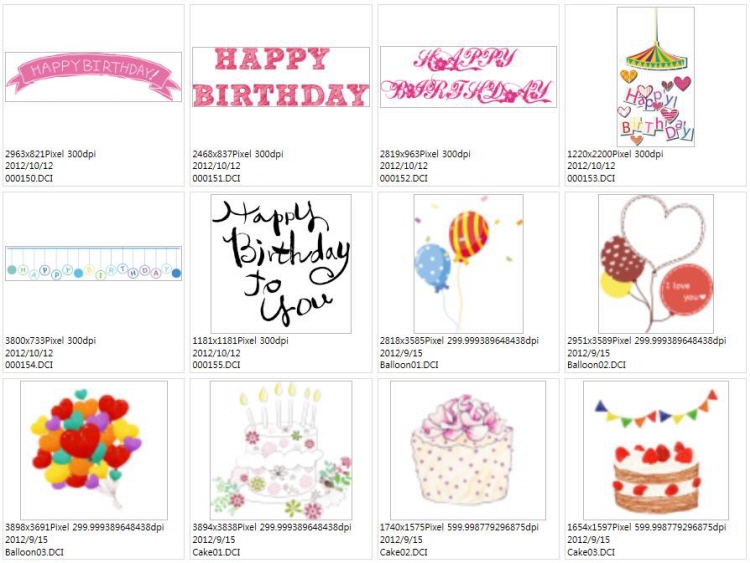The width and height of the screenshot is (750, 563).
Task: Click the 000150.DCI file name
Action: click(x=29, y=178)
